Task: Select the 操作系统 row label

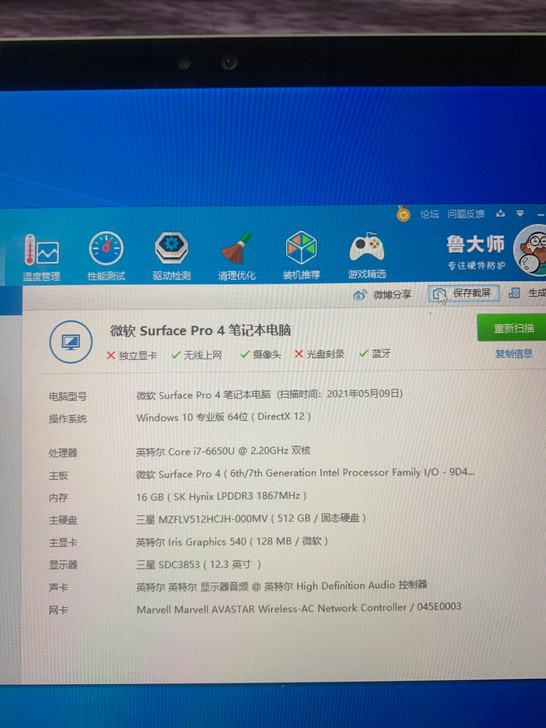Action: tap(68, 418)
